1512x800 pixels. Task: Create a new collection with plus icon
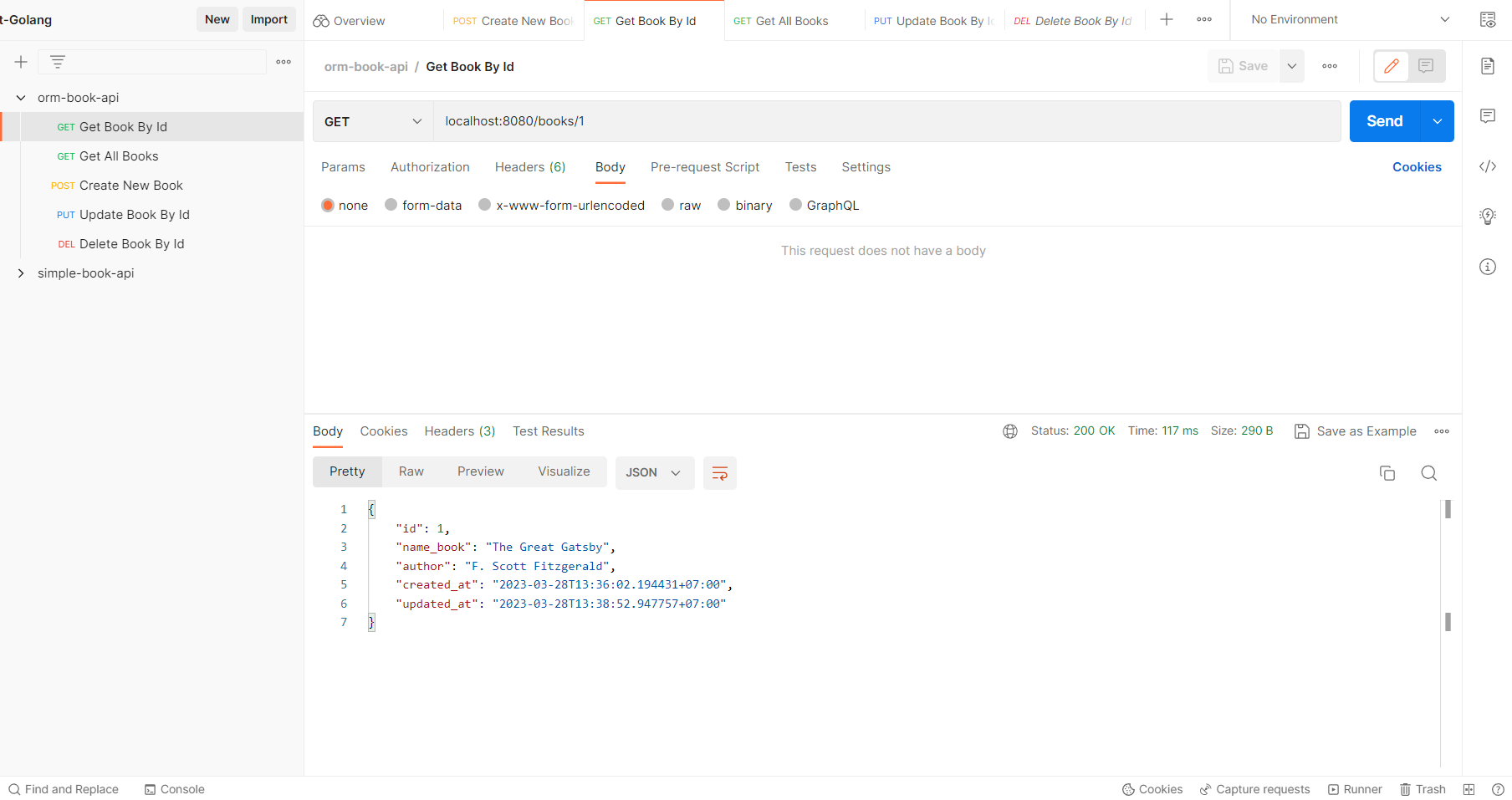pyautogui.click(x=21, y=62)
